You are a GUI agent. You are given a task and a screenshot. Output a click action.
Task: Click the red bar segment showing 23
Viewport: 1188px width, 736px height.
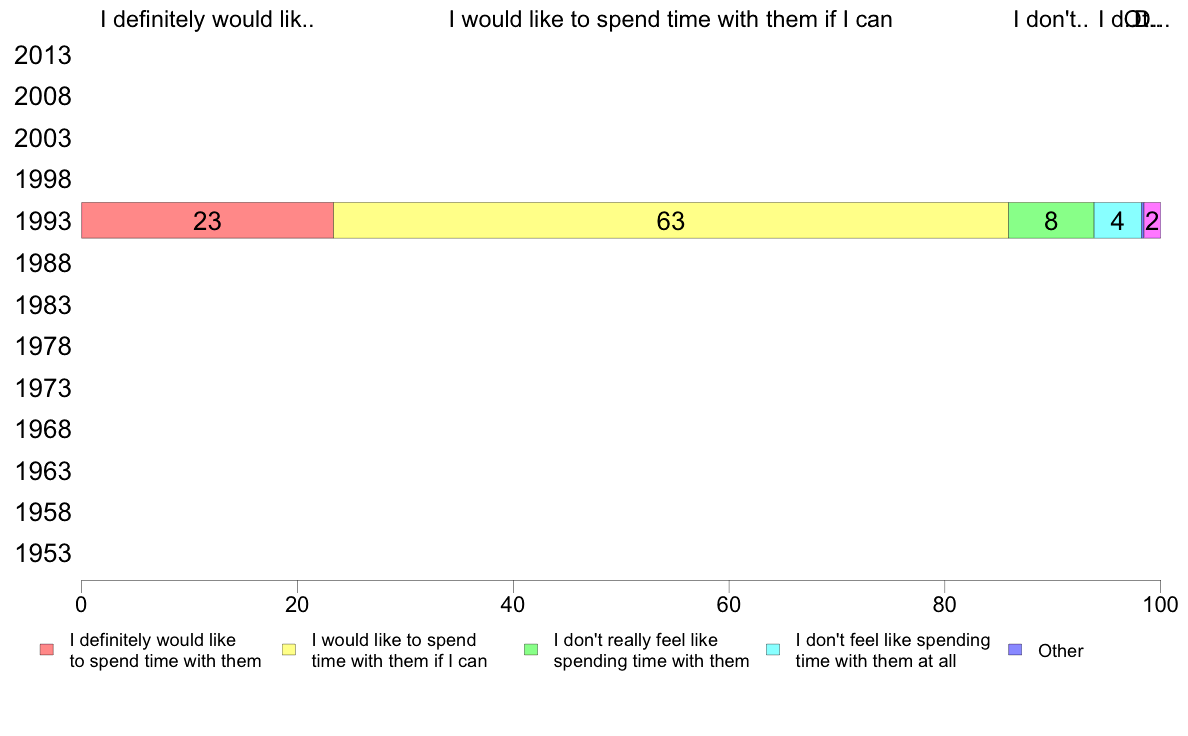click(208, 221)
